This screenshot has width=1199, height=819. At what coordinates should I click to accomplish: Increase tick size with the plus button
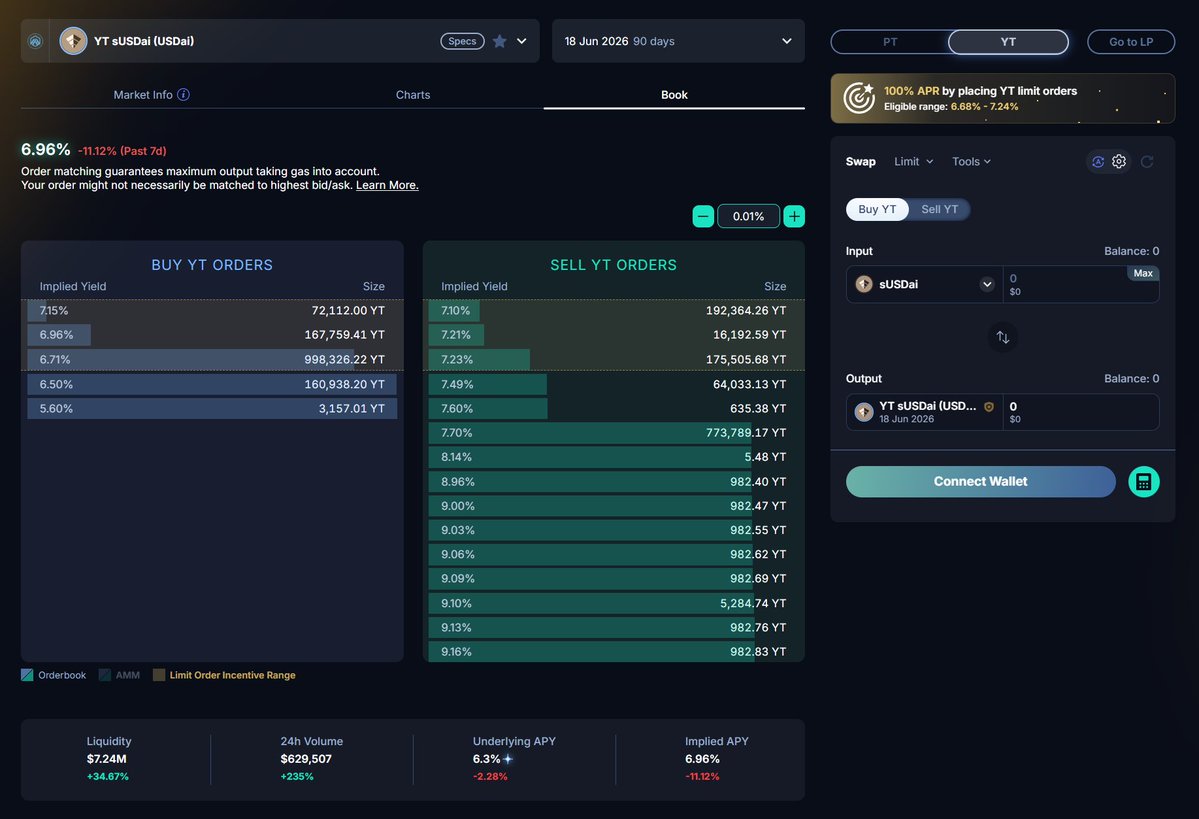coord(794,216)
